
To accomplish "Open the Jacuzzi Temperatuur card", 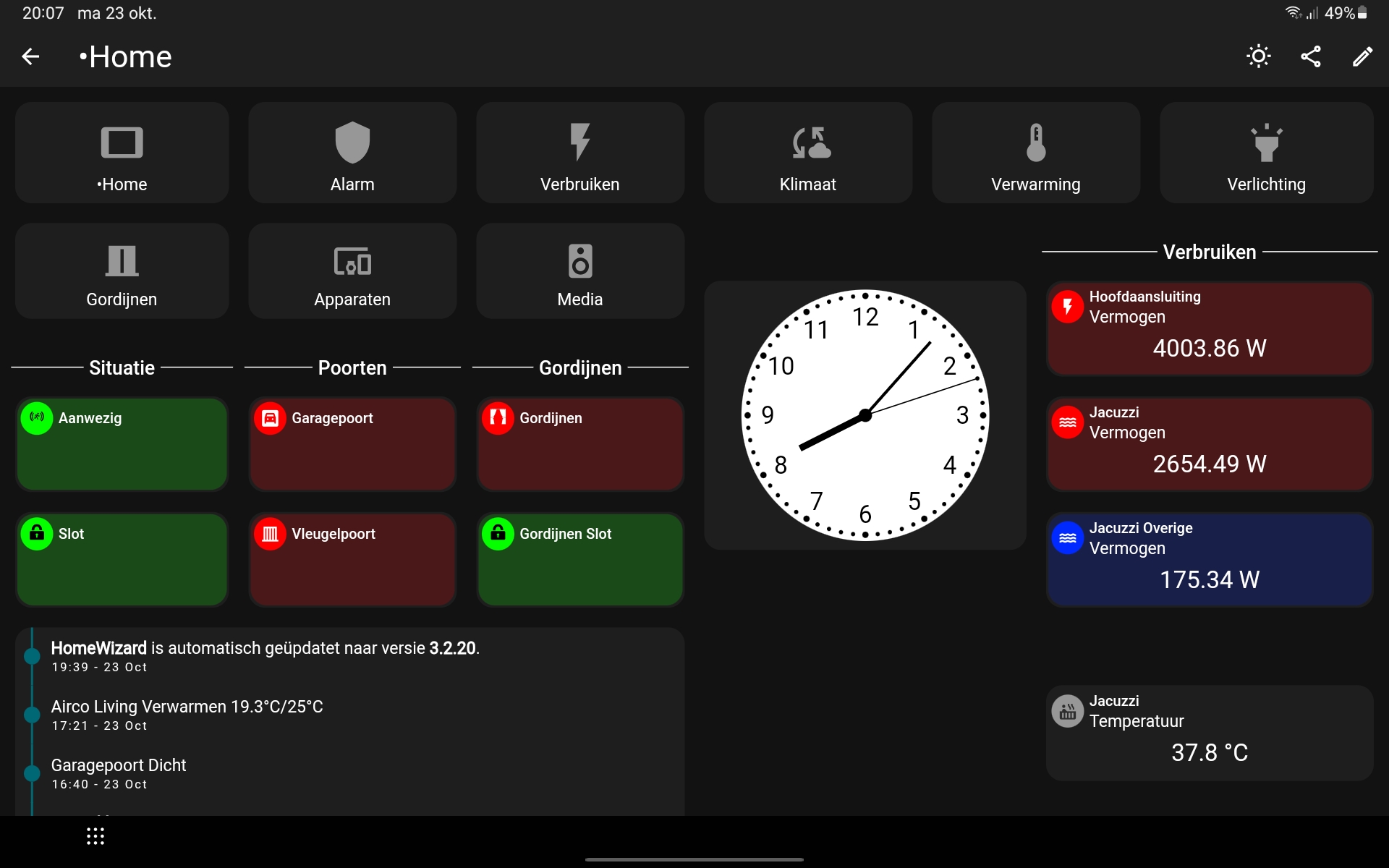I will pyautogui.click(x=1210, y=733).
